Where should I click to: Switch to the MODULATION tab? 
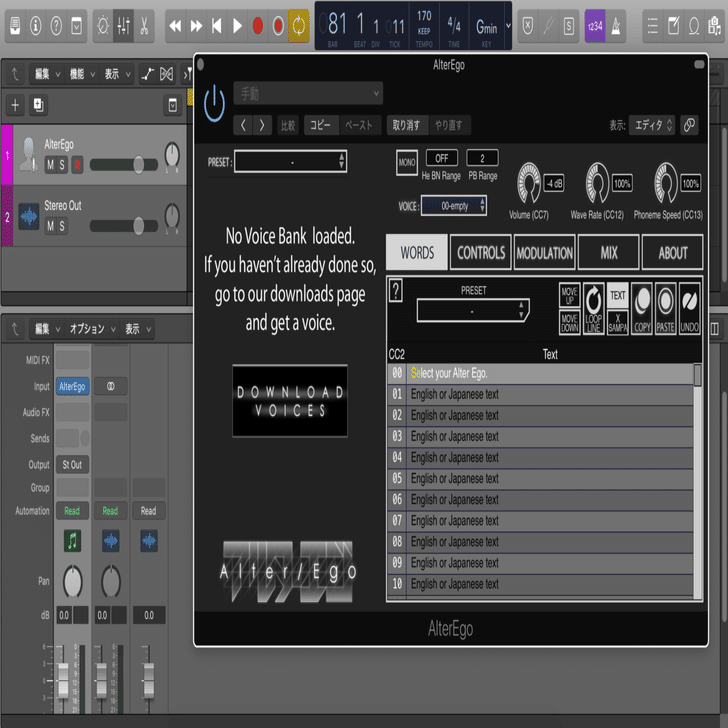tap(545, 253)
